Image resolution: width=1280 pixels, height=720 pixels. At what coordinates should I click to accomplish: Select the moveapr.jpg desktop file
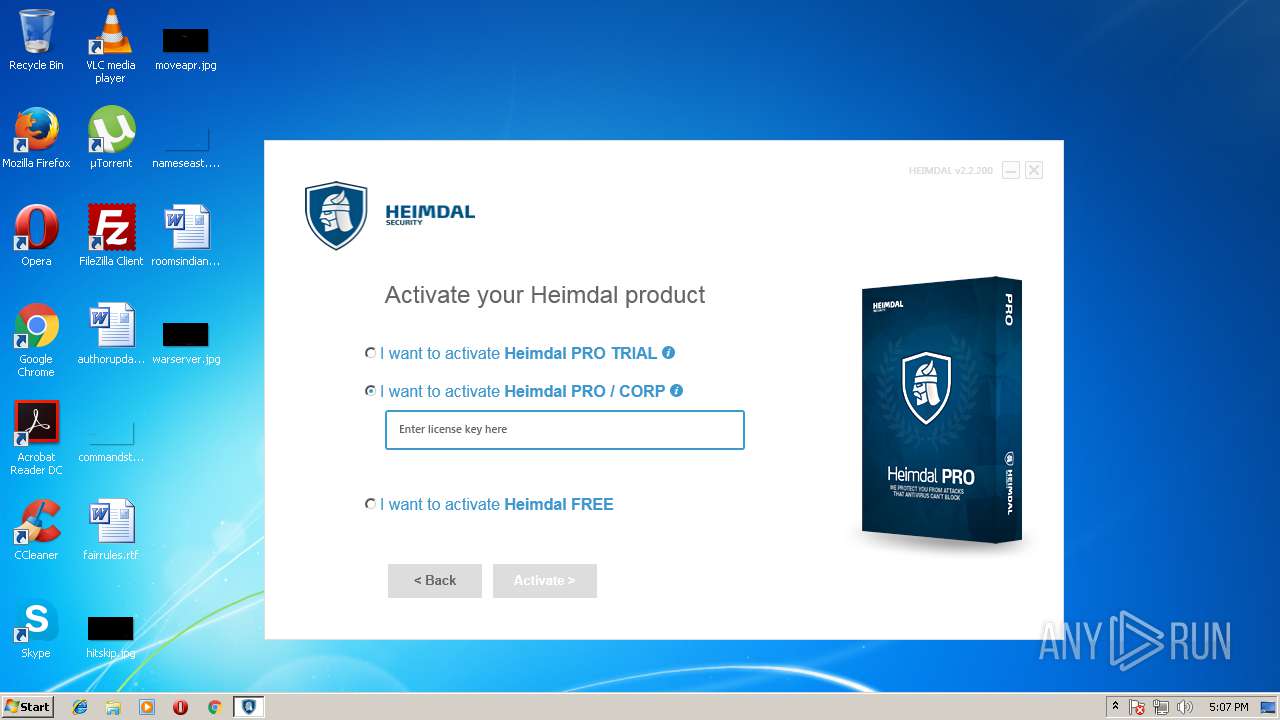(x=185, y=48)
